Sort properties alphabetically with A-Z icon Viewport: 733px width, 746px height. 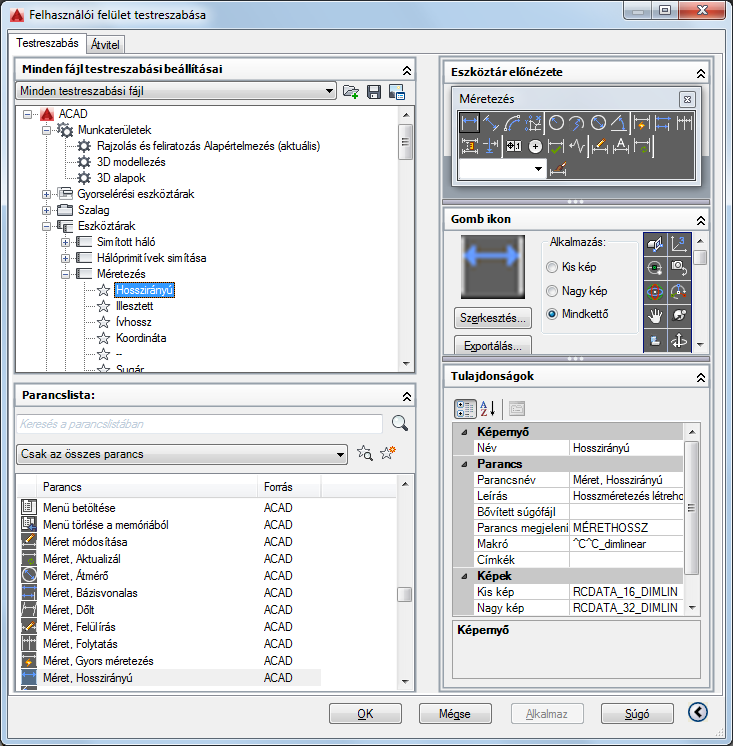point(488,408)
